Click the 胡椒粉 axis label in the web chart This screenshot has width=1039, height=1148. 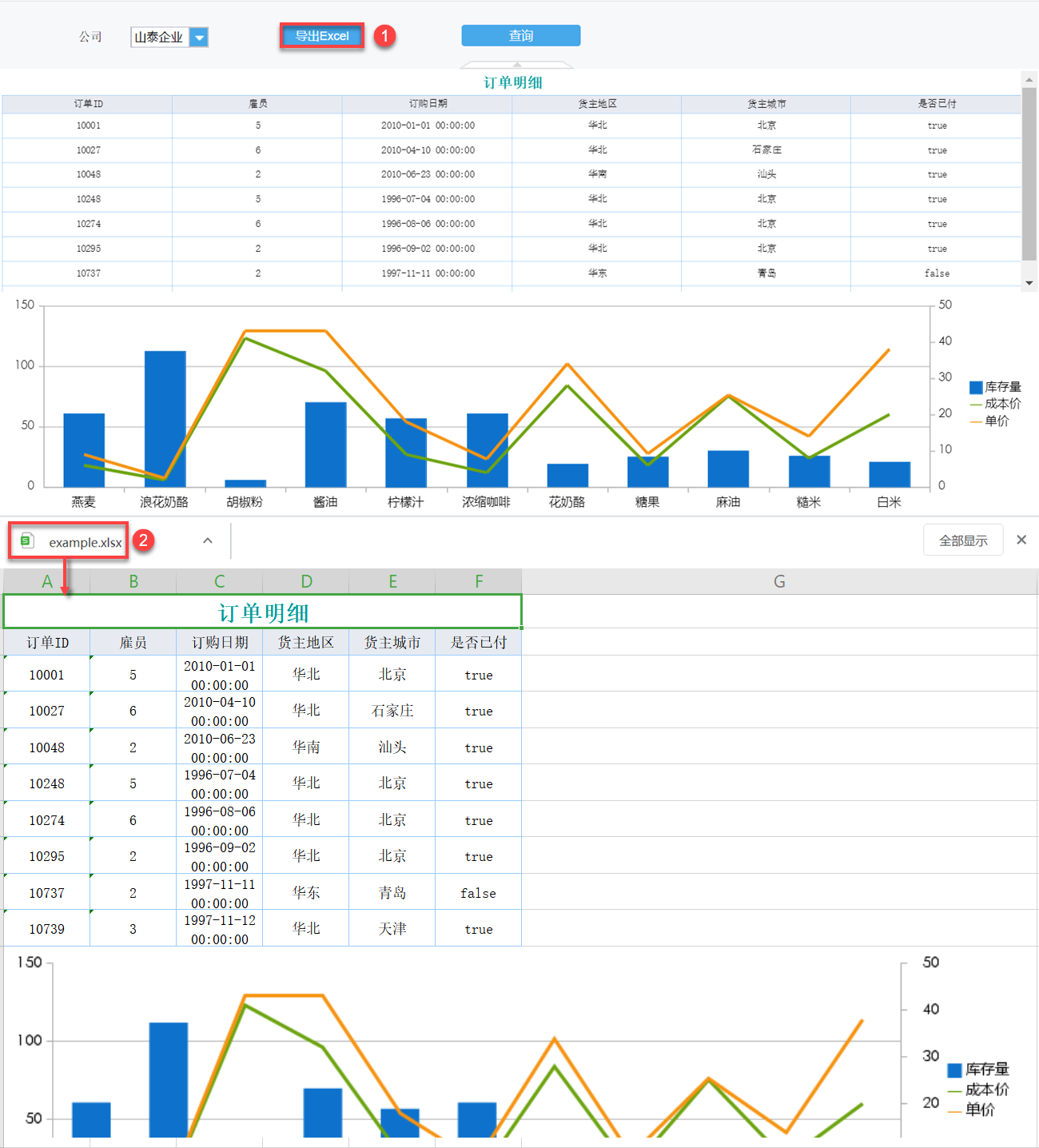point(245,502)
